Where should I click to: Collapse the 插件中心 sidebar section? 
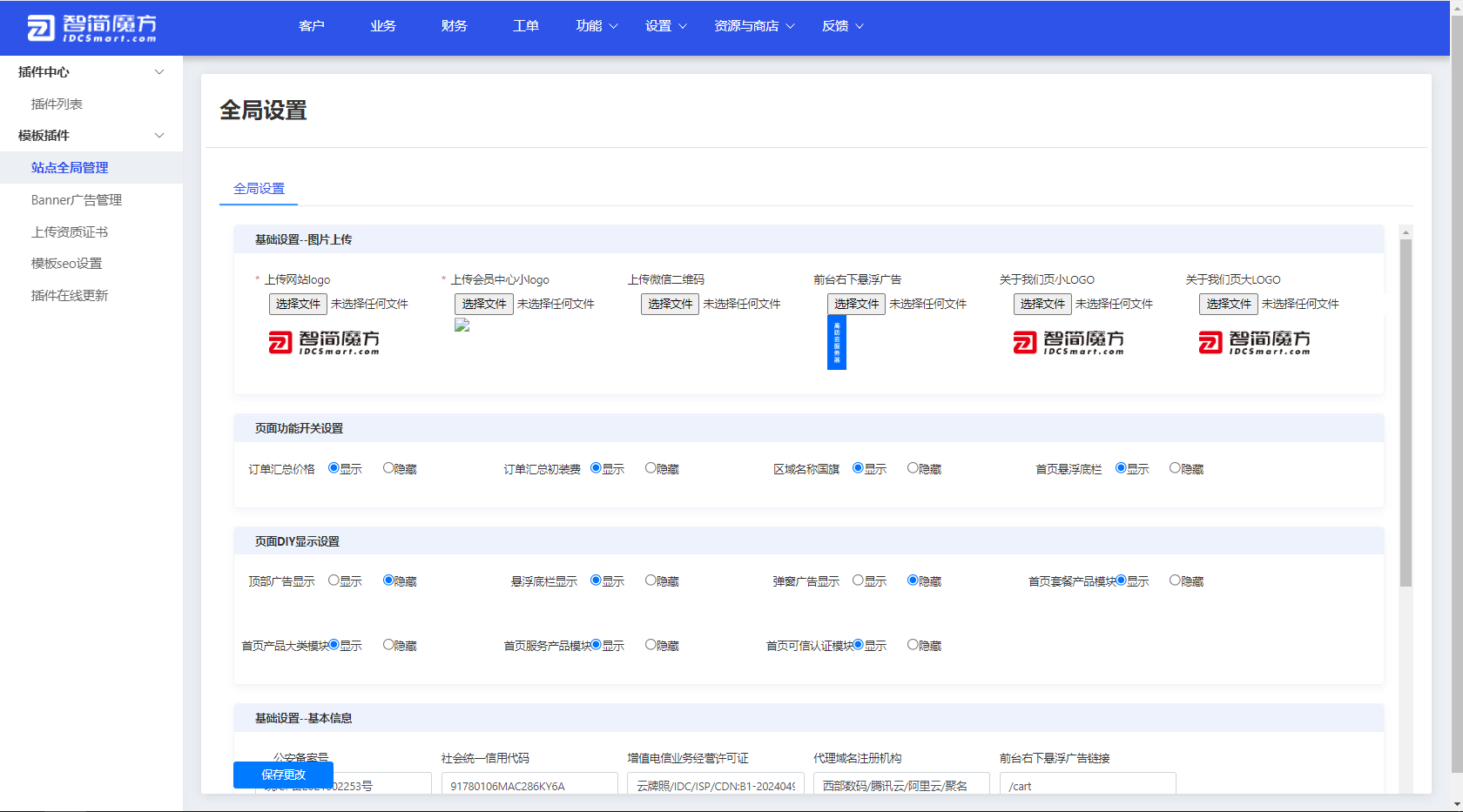tap(87, 72)
